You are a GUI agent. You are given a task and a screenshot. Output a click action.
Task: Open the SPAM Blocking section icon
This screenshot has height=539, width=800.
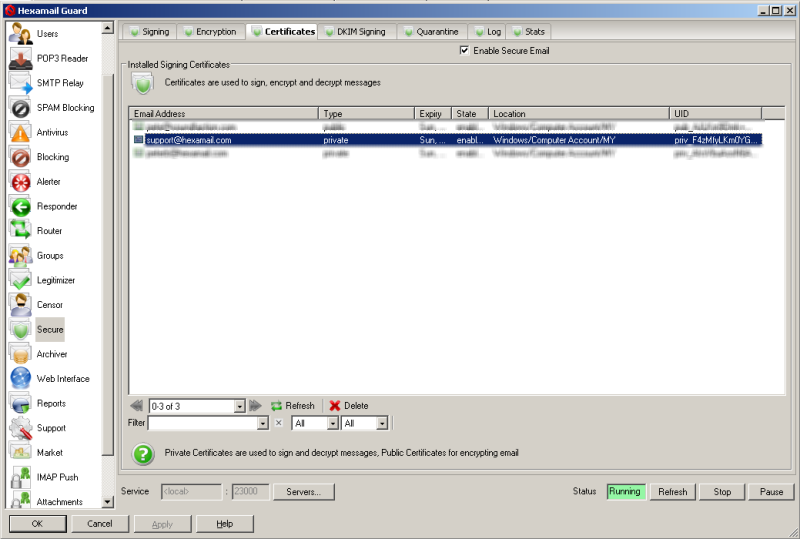[20, 108]
